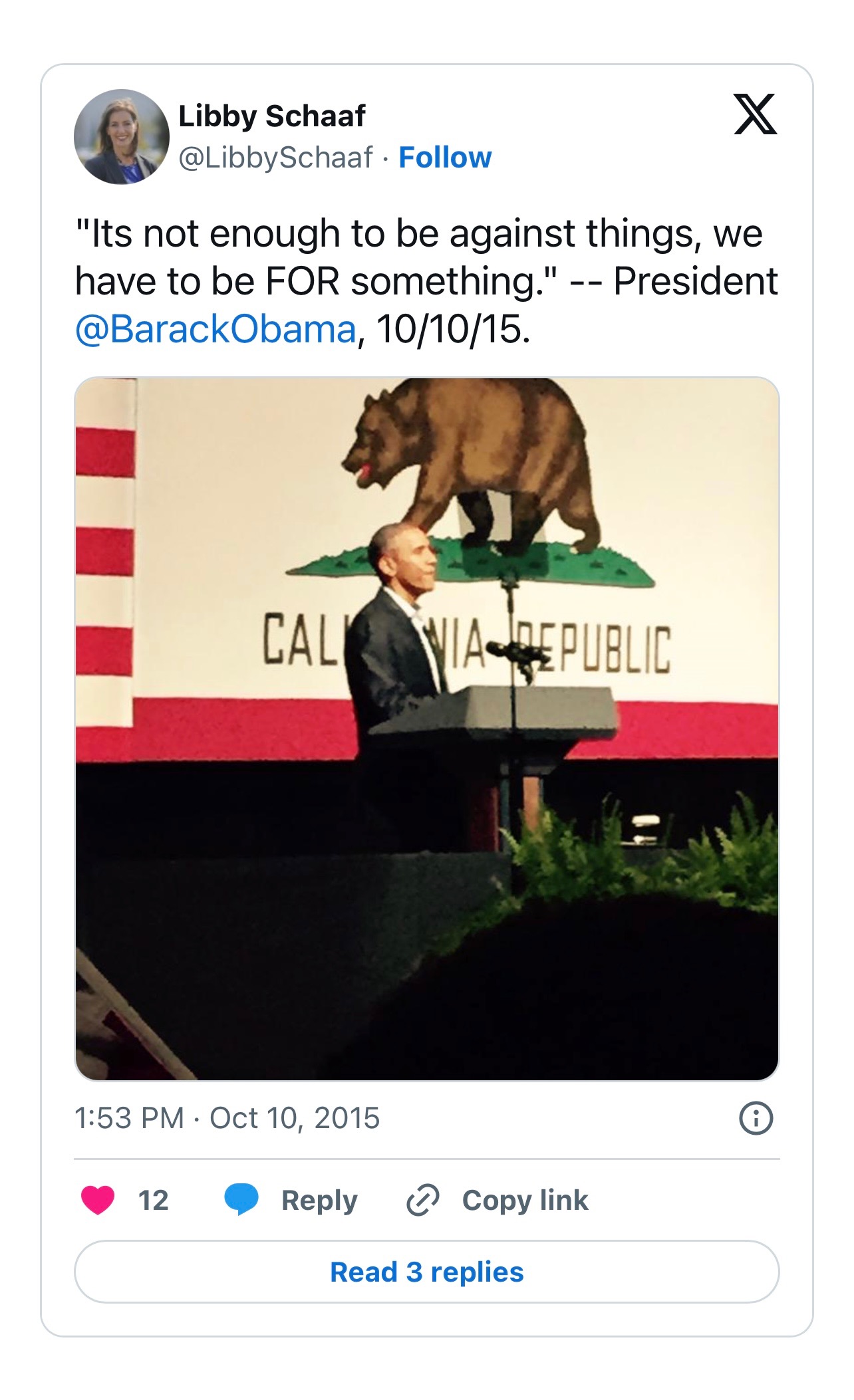The image size is (854, 1400).
Task: Open Libby Schaaf's profile avatar
Action: 122,137
